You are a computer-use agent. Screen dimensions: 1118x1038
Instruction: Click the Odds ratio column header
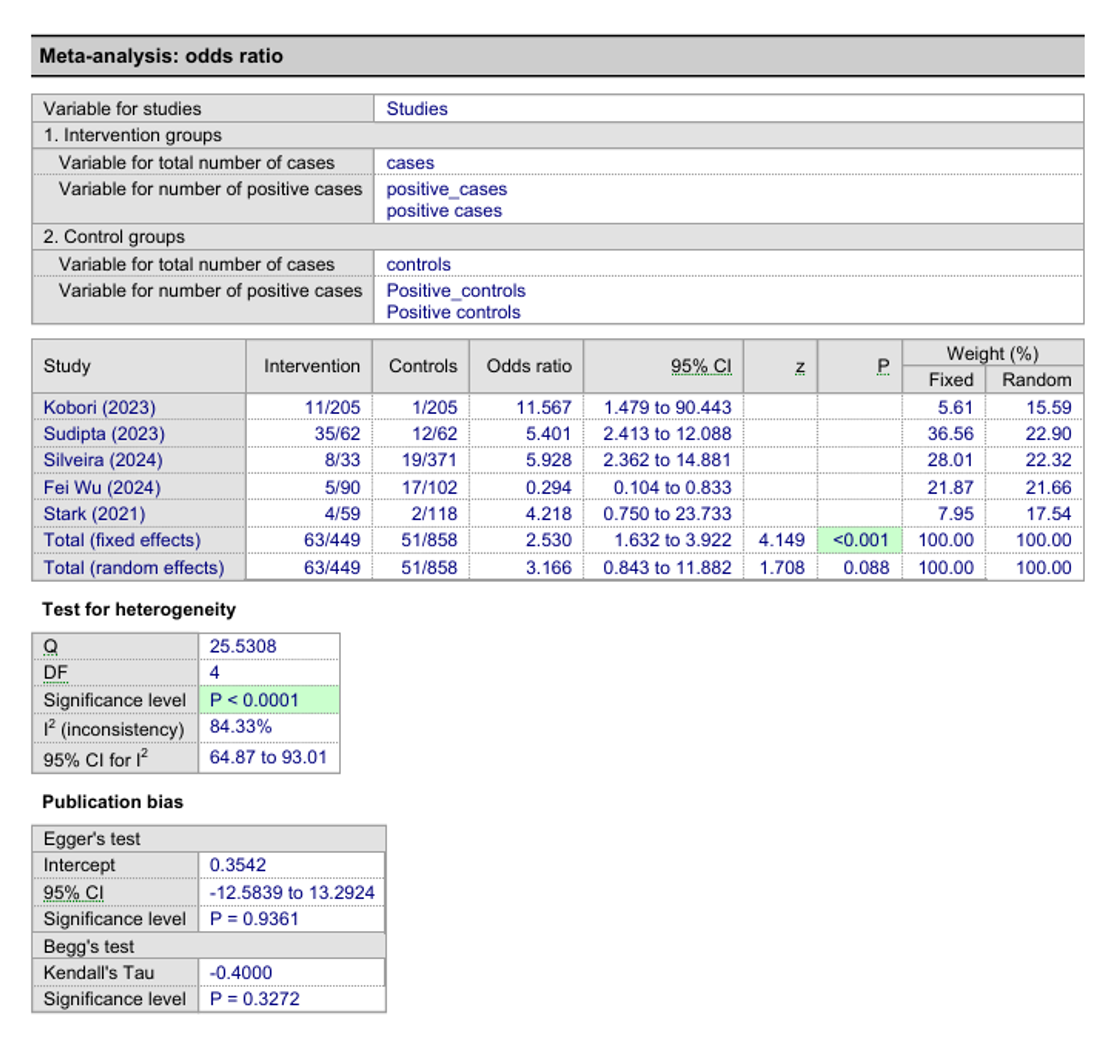pyautogui.click(x=528, y=366)
